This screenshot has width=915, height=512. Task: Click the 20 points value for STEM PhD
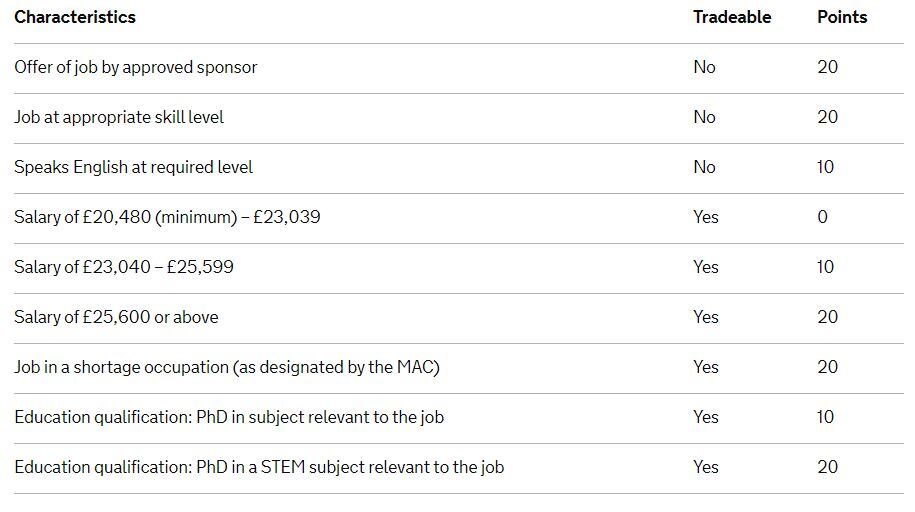click(827, 467)
